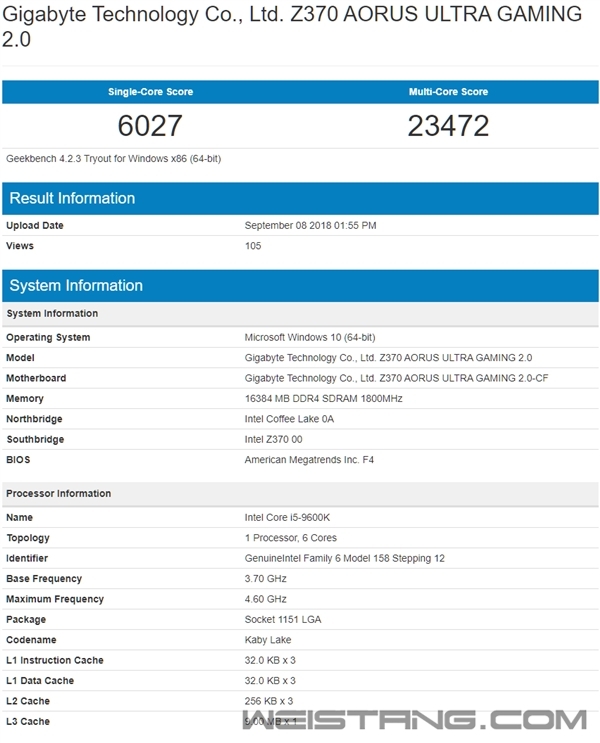
Task: Click the Socket 1151 LGA value
Action: click(x=283, y=619)
